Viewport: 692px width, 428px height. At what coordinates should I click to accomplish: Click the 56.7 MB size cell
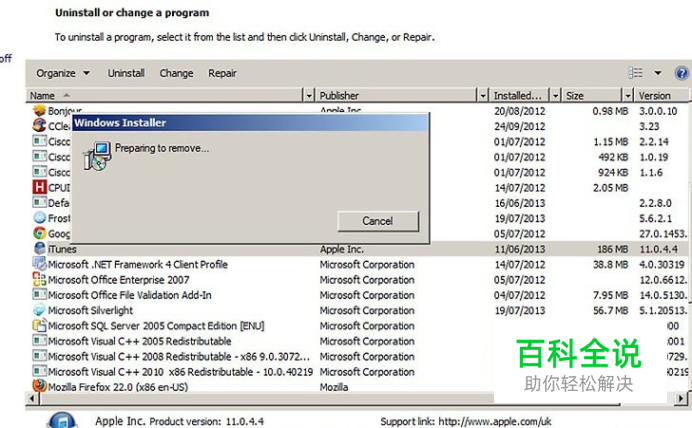tap(610, 311)
